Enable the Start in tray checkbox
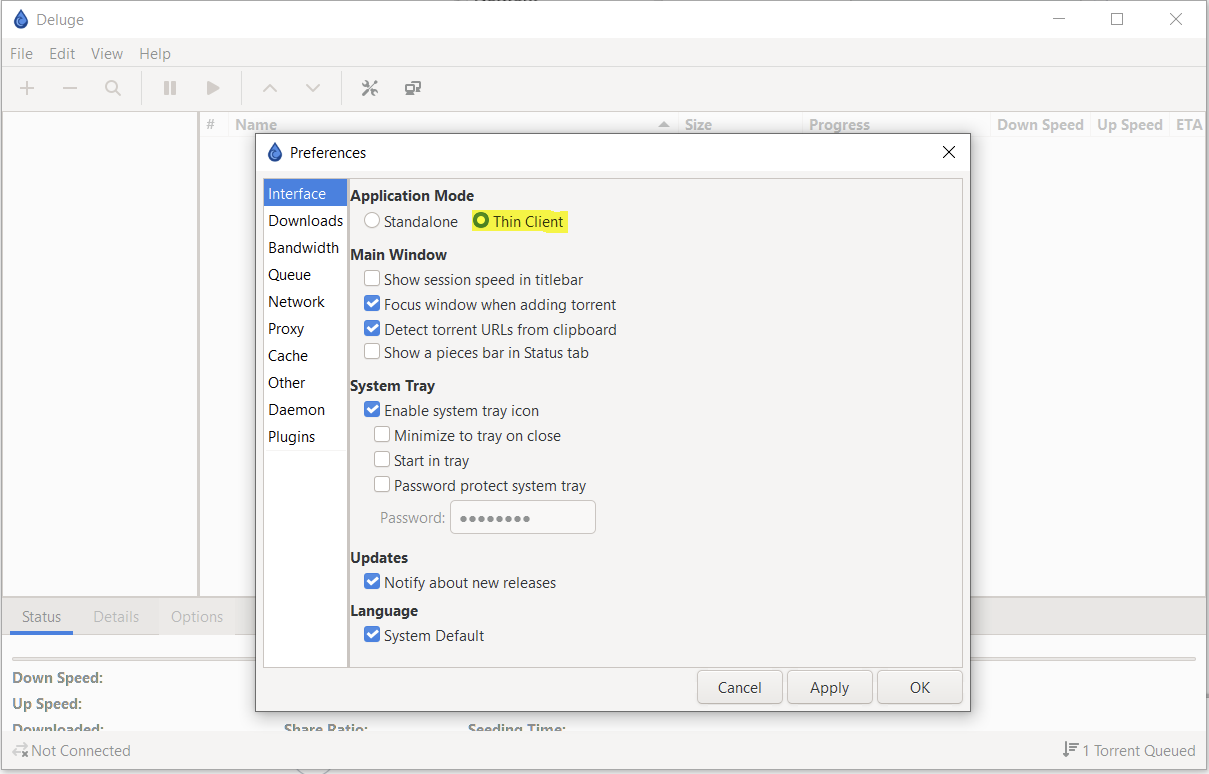This screenshot has height=774, width=1209. (382, 460)
